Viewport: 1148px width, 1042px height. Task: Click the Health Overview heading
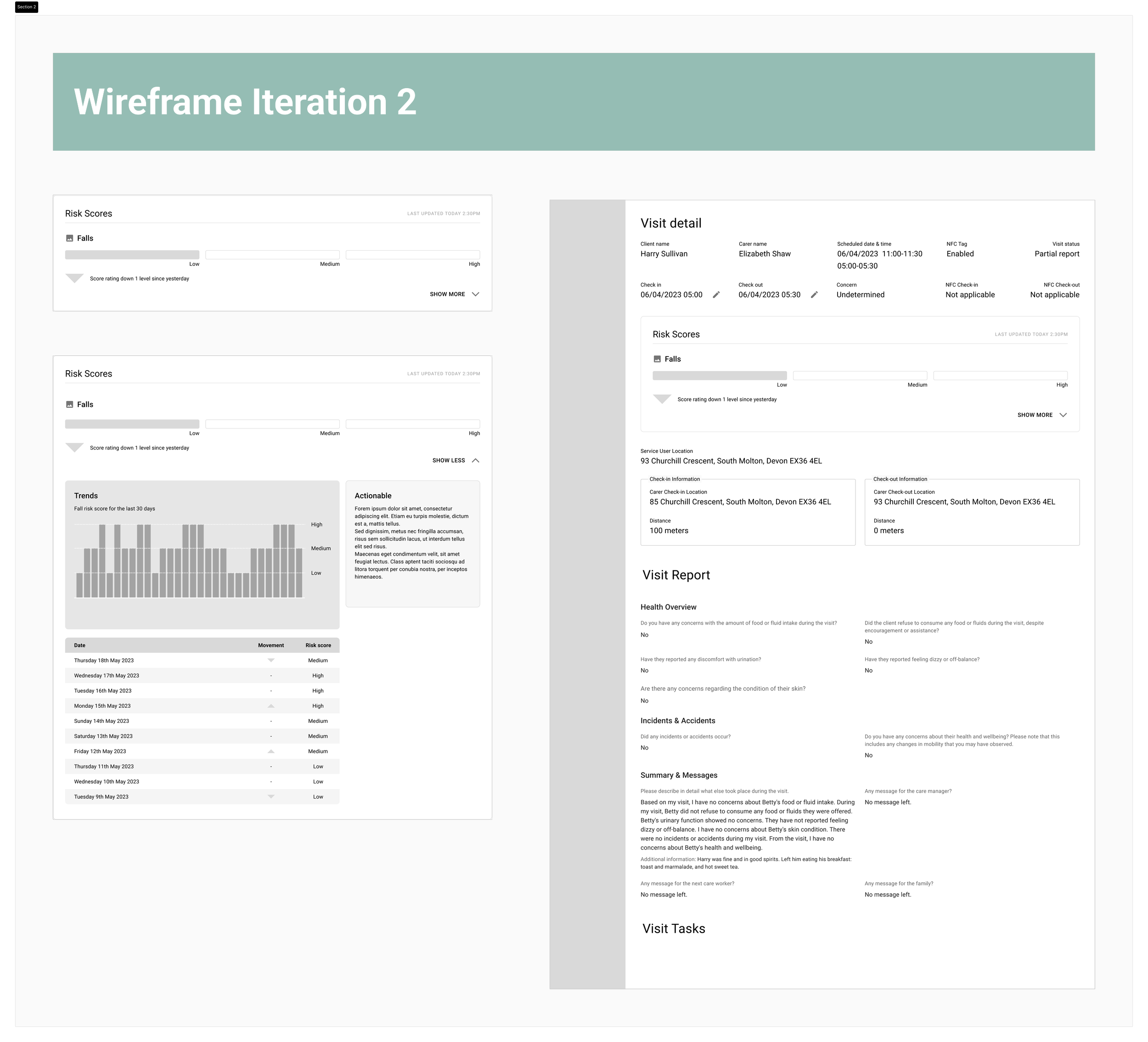[x=669, y=607]
